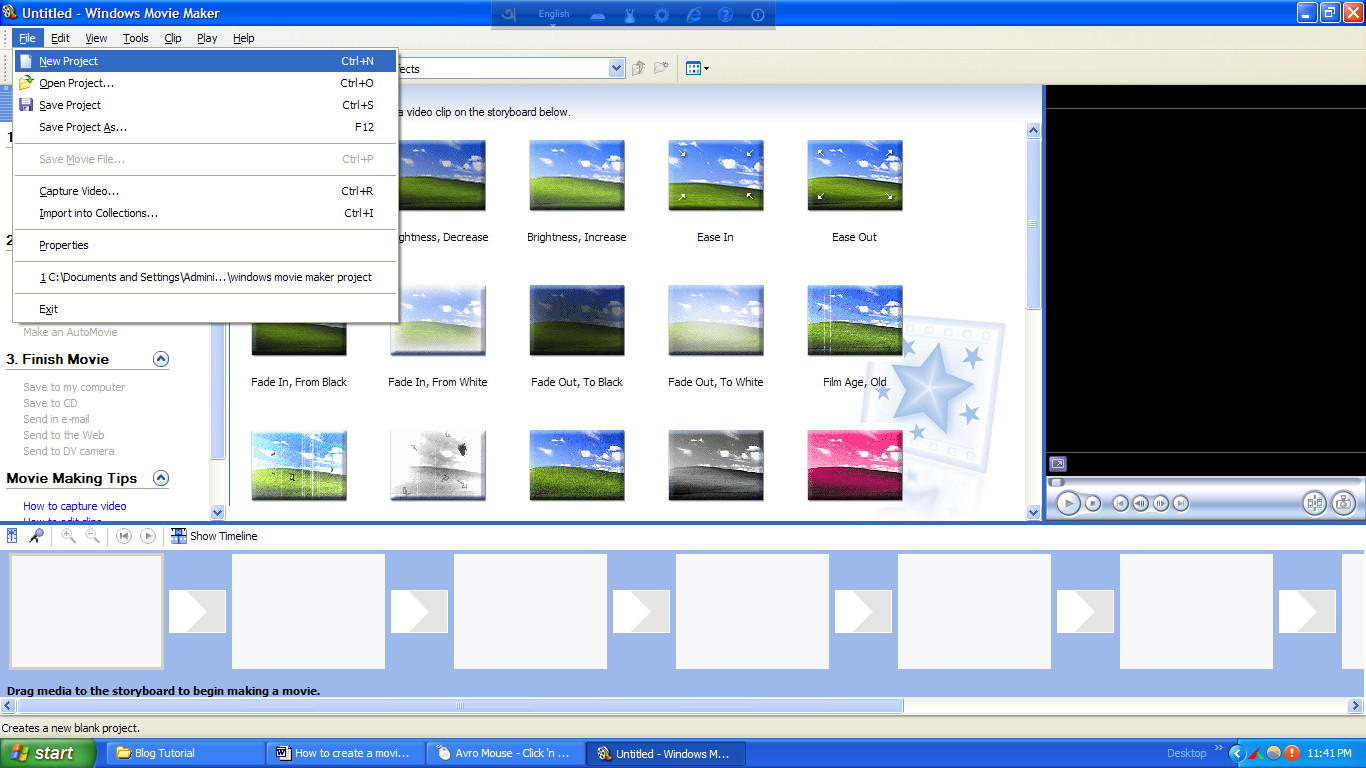Click the Send in e-mail link
This screenshot has width=1366, height=768.
click(56, 419)
